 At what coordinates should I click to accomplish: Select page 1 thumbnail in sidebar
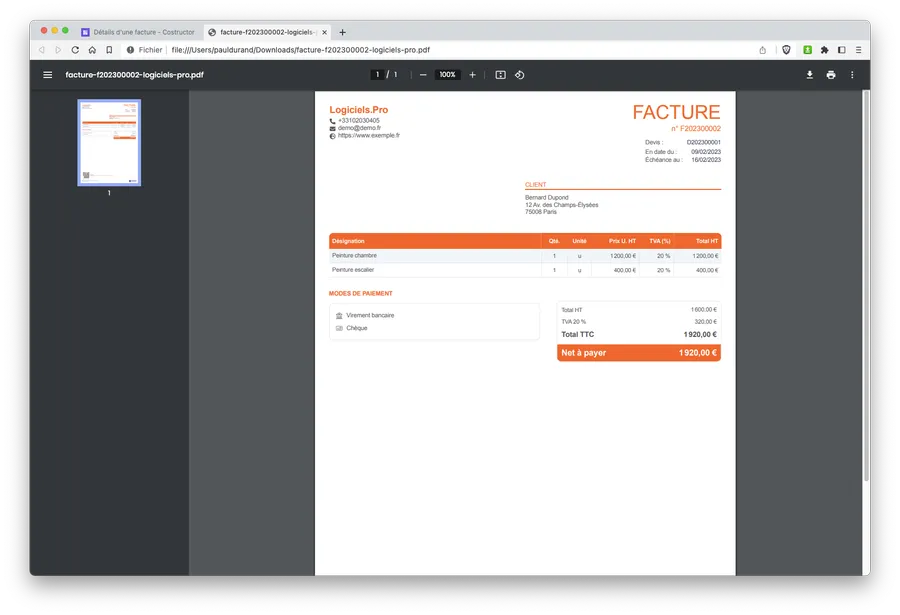pos(109,143)
